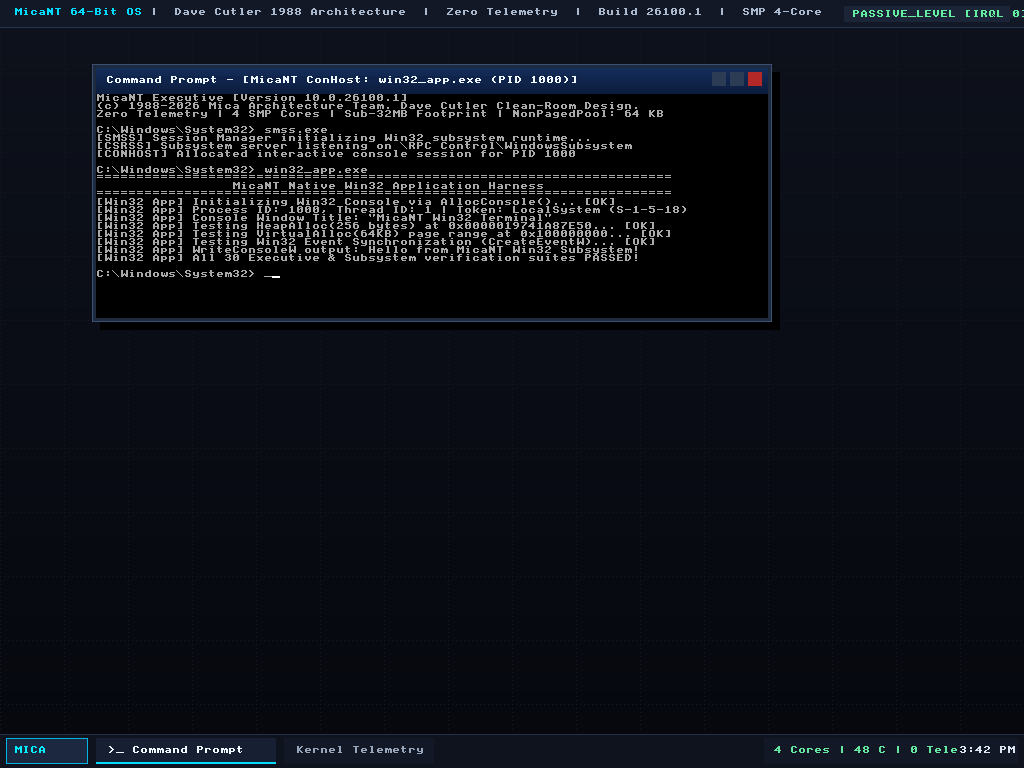This screenshot has height=768, width=1024.
Task: Open the MICA start button
Action: 46,750
